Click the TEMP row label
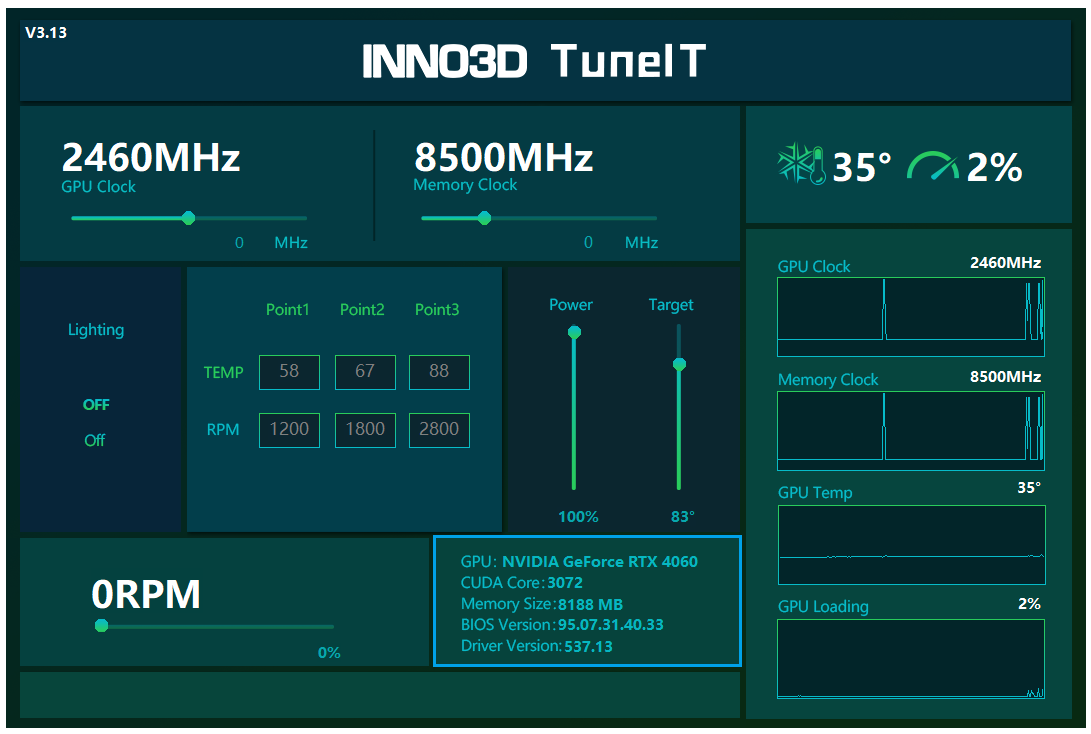The height and width of the screenshot is (734, 1091). (x=223, y=372)
